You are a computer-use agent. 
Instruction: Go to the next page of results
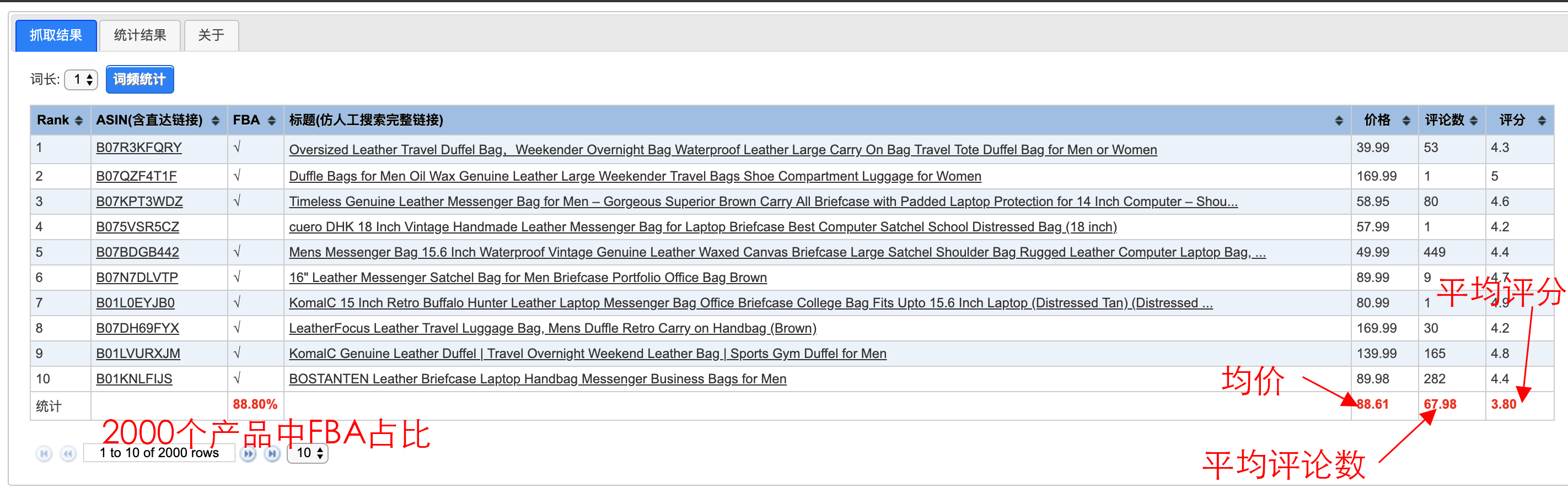pyautogui.click(x=248, y=453)
